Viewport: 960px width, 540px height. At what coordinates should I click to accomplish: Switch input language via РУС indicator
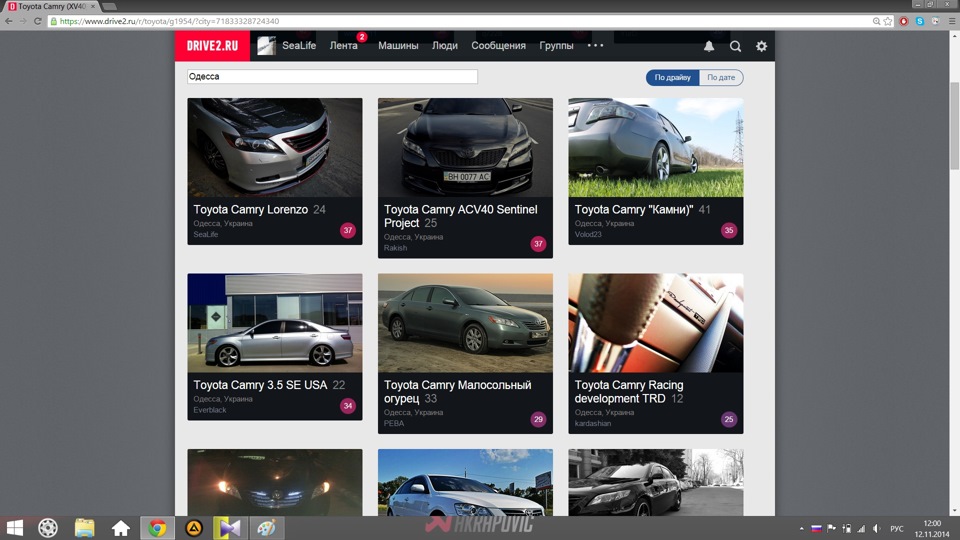(897, 528)
